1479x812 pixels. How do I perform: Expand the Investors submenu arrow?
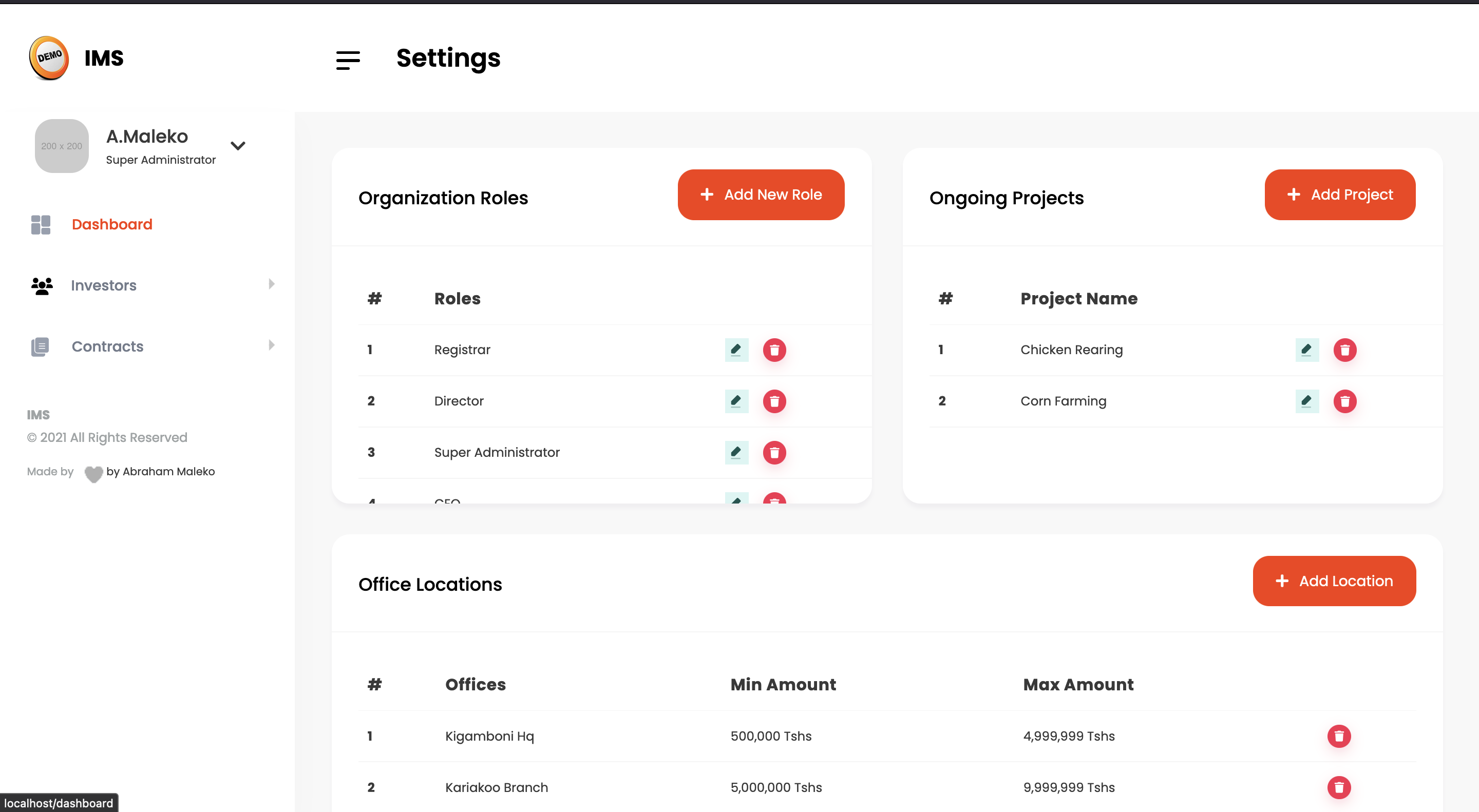pyautogui.click(x=272, y=284)
